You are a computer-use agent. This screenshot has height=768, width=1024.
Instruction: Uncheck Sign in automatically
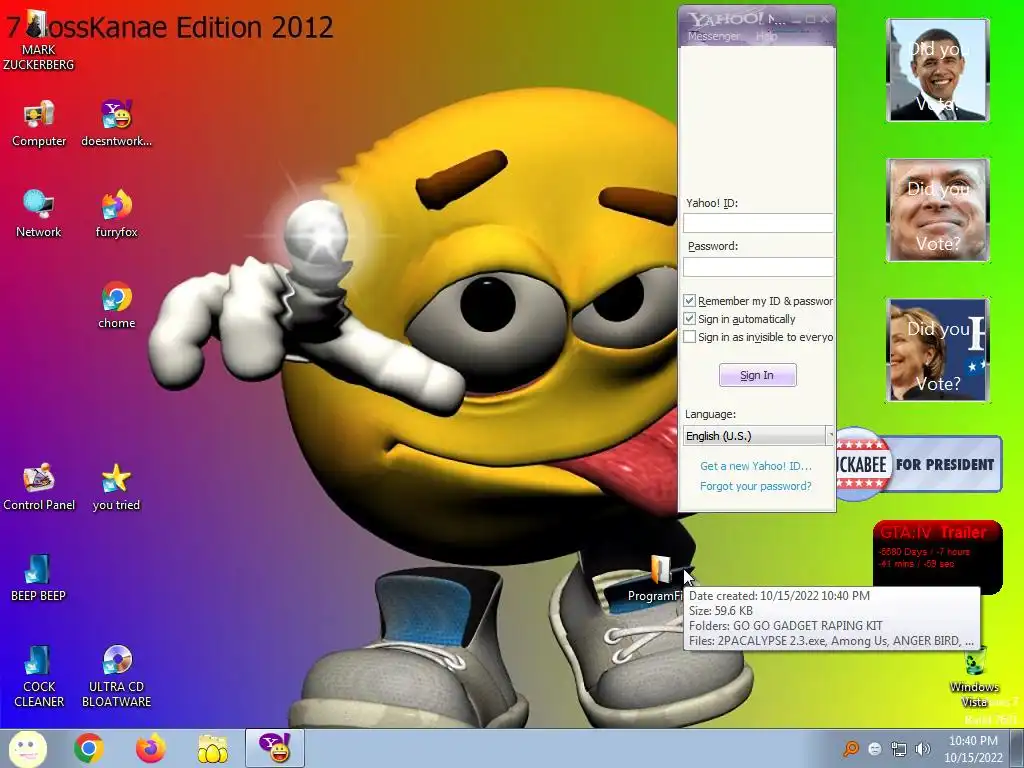[689, 319]
